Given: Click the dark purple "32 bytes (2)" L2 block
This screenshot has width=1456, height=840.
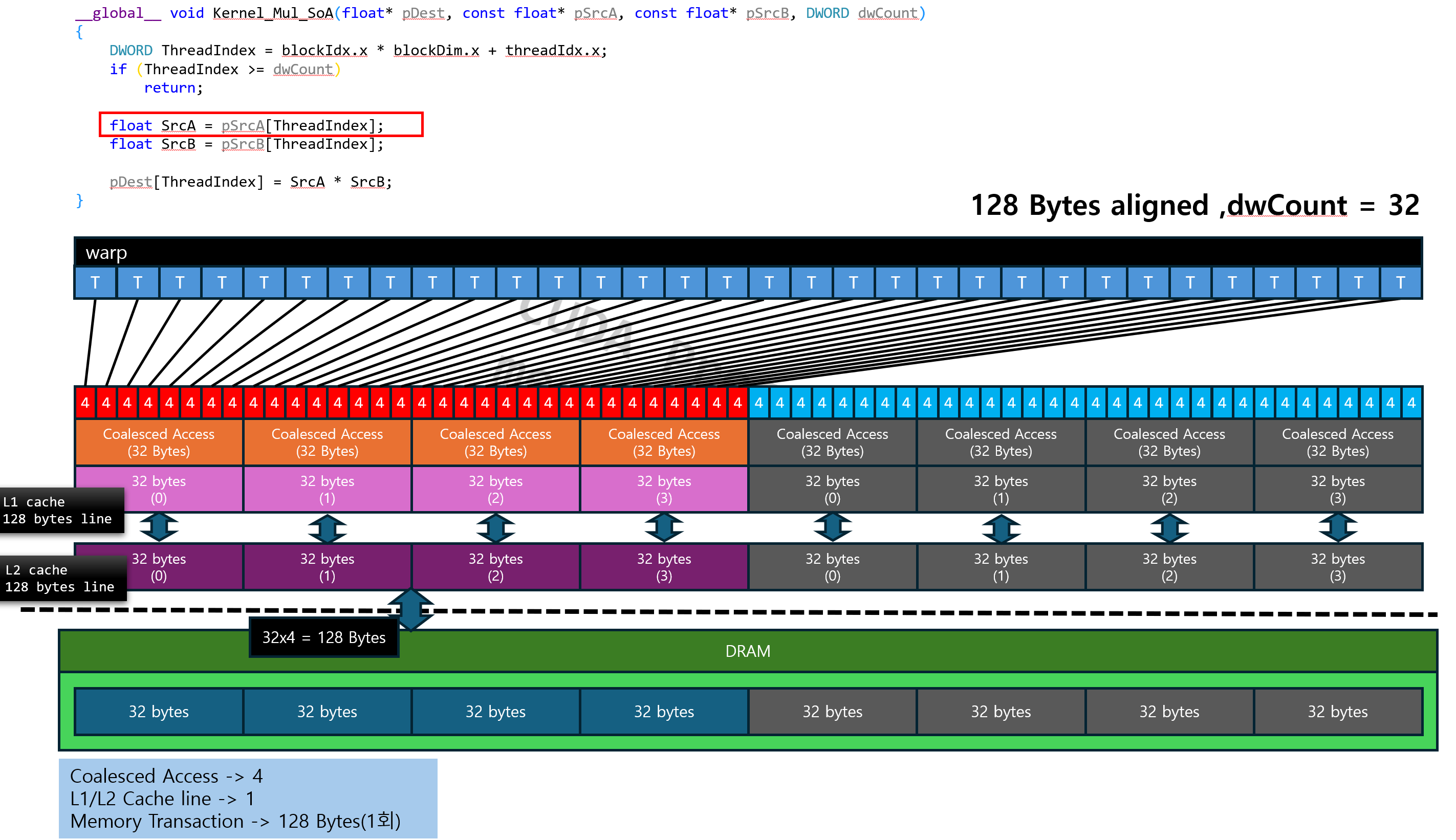Looking at the screenshot, I should click(x=496, y=567).
